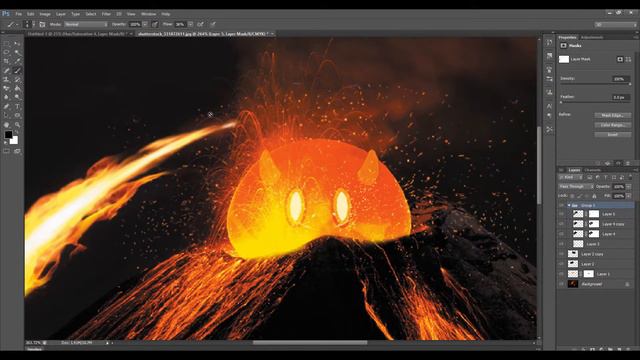640x360 pixels.
Task: Pick the Clone Stamp tool
Action: pyautogui.click(x=7, y=79)
